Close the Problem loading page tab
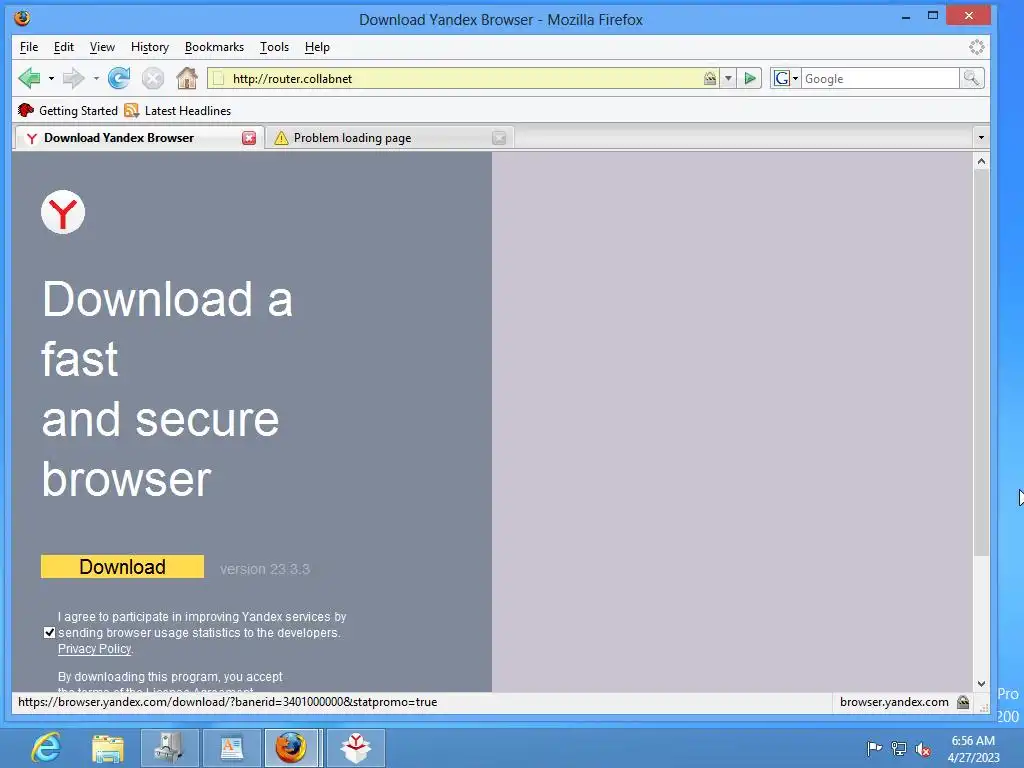 [499, 138]
